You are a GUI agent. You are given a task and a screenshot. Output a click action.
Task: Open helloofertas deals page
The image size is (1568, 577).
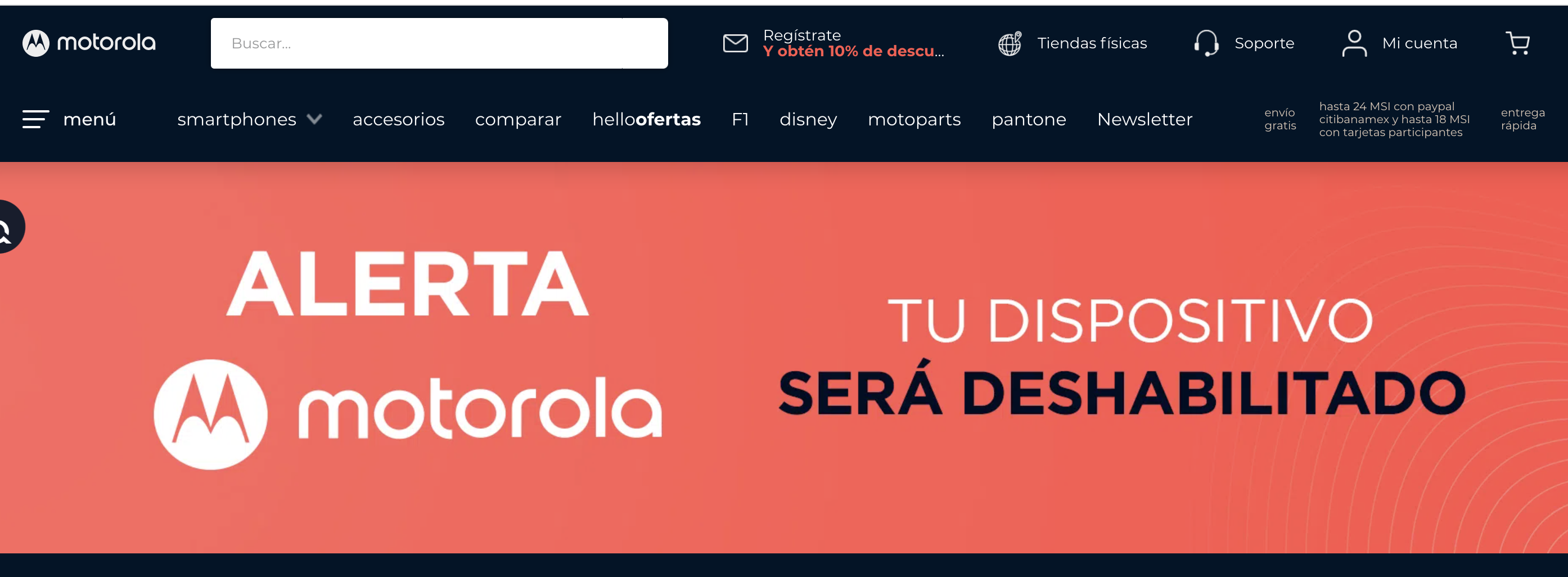pos(646,119)
